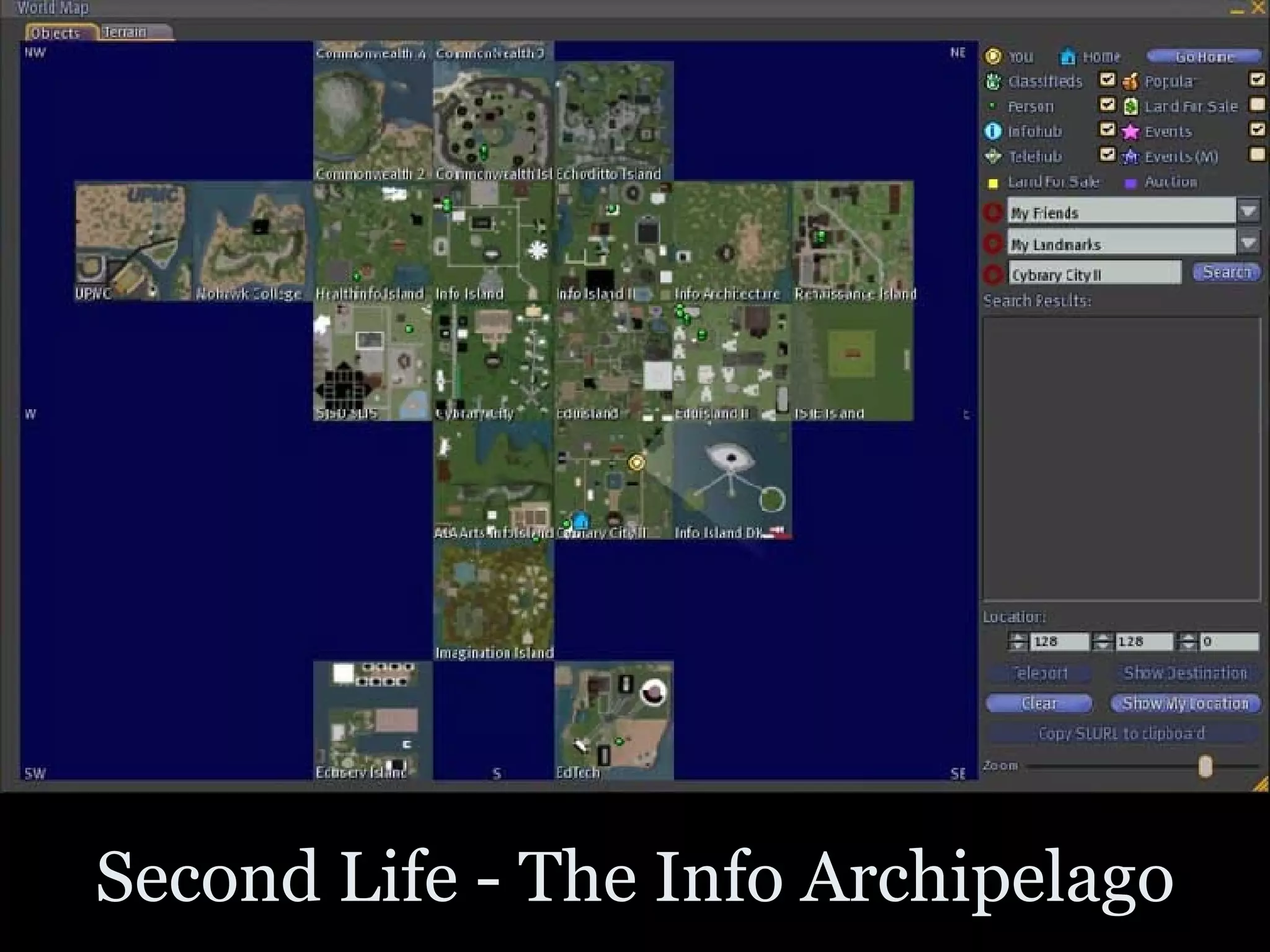Click the Telehub legend icon

[x=993, y=156]
